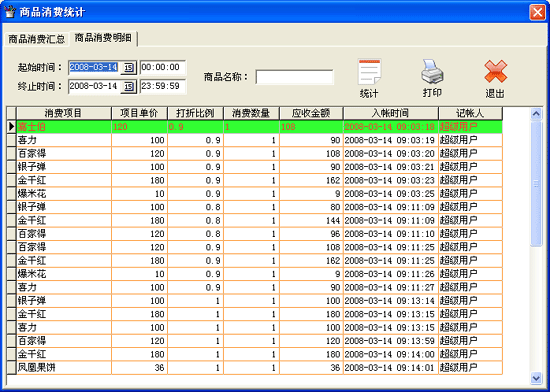This screenshot has height=392, width=550.
Task: Click amount 144 in 应收金额 column
Action: tap(333, 221)
